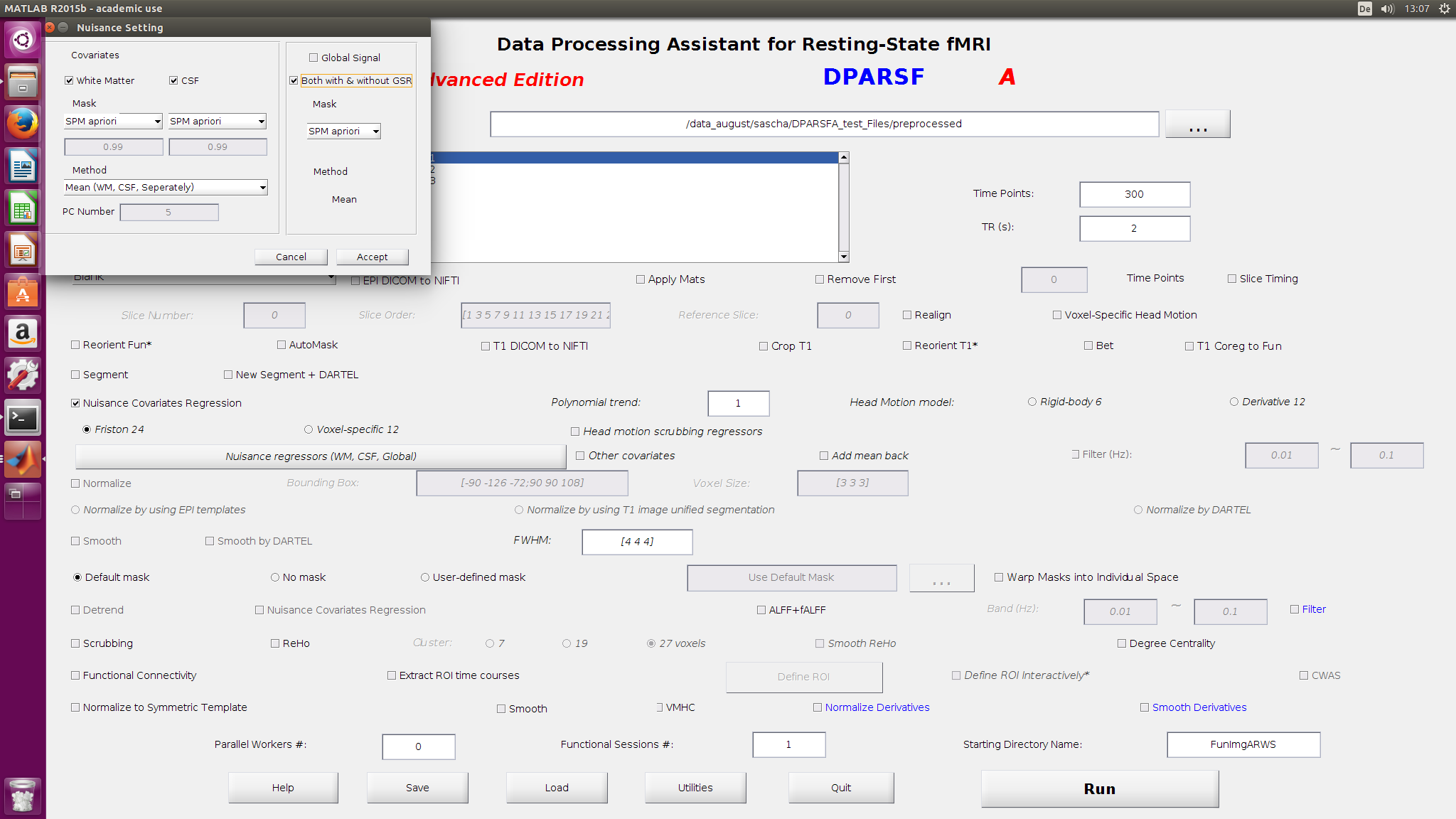Enable the Global Signal checkbox
The height and width of the screenshot is (819, 1456).
[314, 58]
